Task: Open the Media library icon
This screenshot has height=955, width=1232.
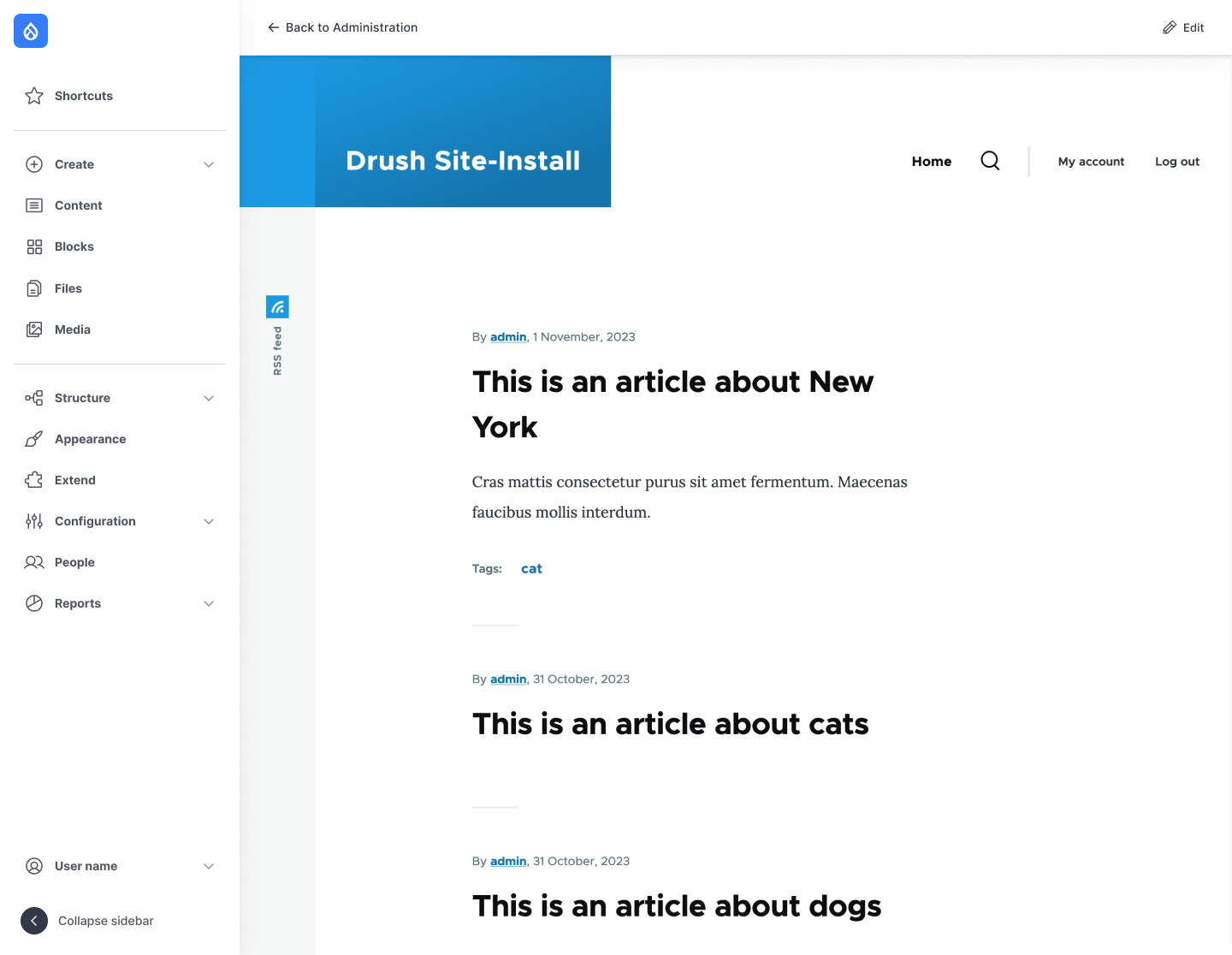Action: 34,329
